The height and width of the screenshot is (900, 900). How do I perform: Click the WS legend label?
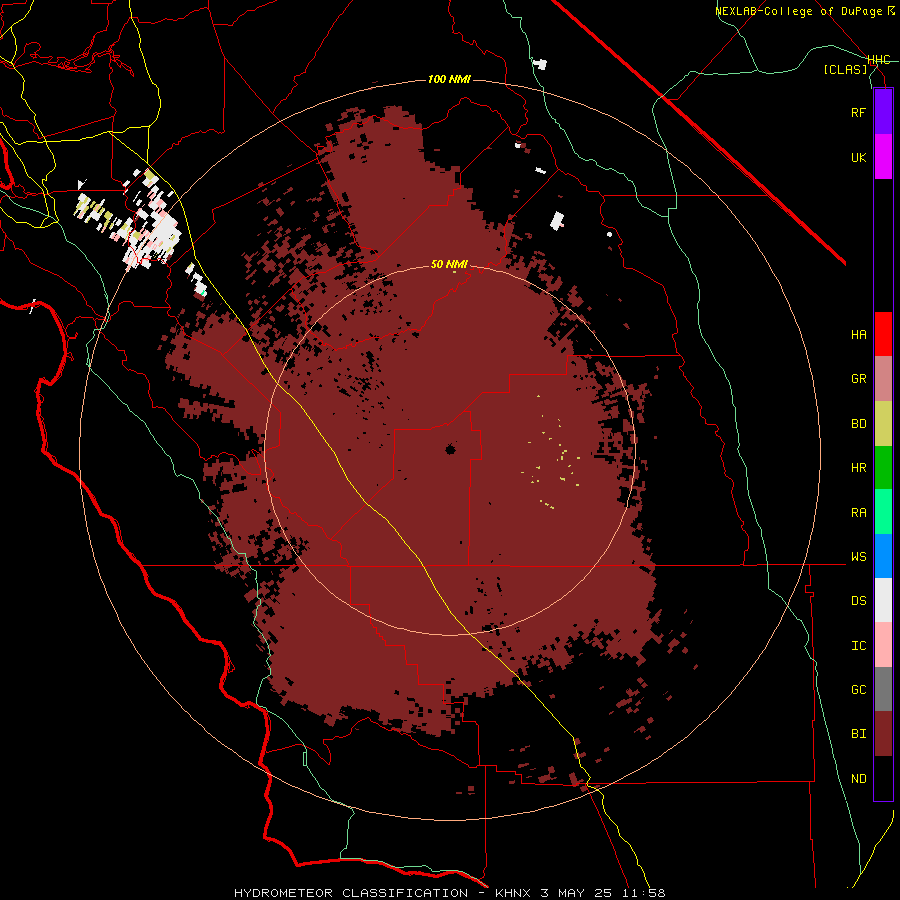(x=858, y=557)
